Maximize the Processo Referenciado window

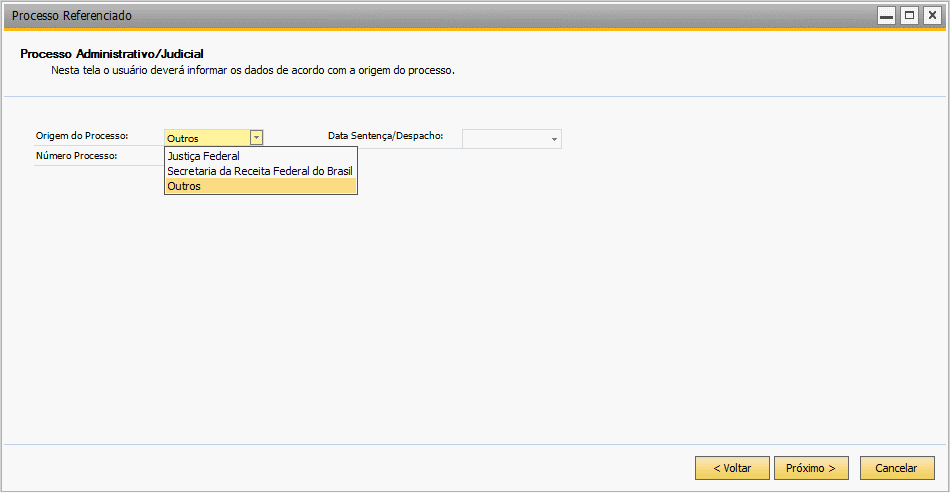click(909, 15)
